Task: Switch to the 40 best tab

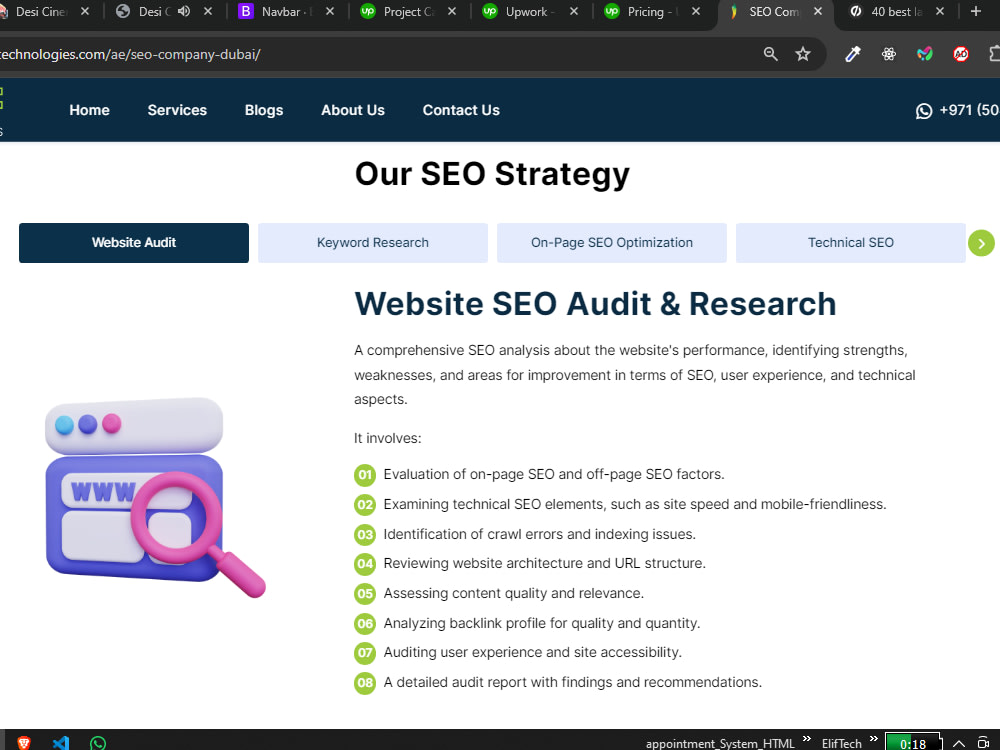Action: pyautogui.click(x=896, y=11)
